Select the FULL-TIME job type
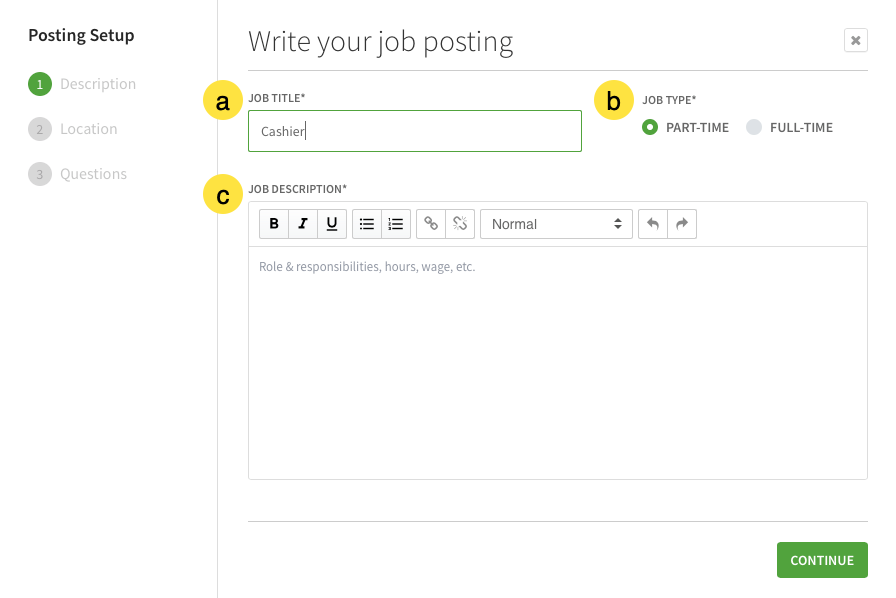Screen dimensions: 896x598 tap(753, 127)
